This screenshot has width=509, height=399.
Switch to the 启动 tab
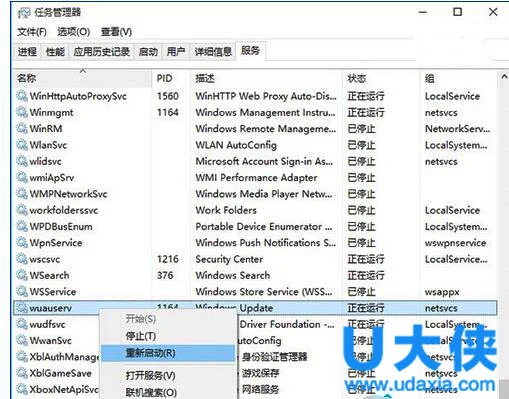tap(148, 52)
